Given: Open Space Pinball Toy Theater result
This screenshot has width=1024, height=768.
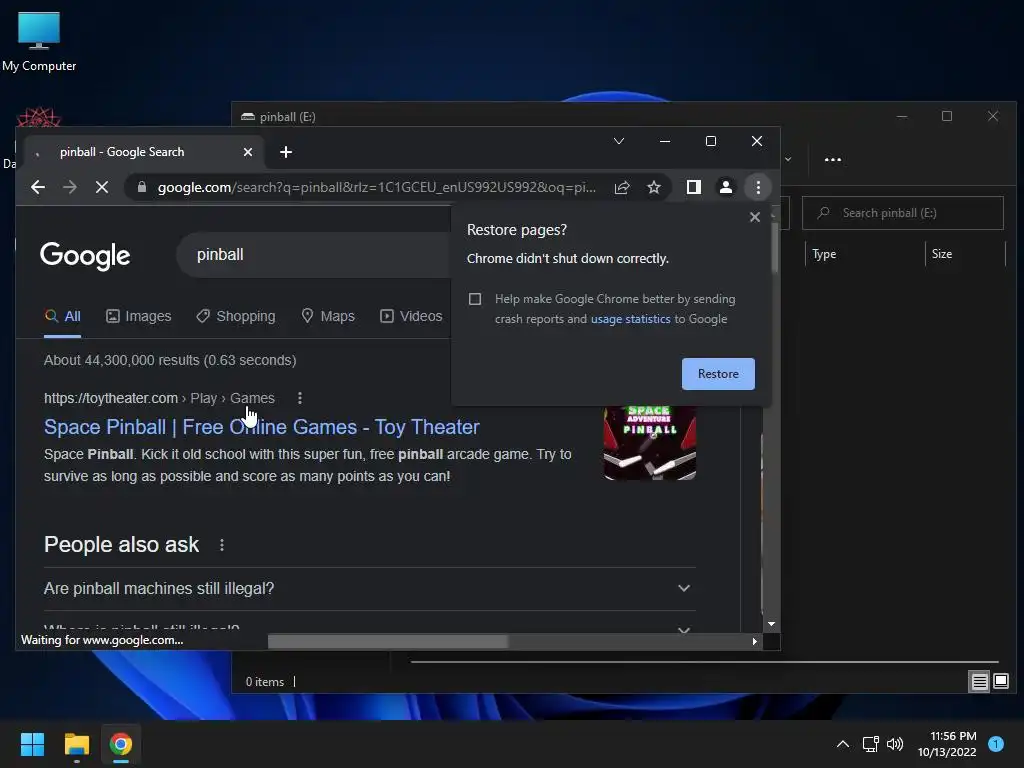Looking at the screenshot, I should 261,427.
